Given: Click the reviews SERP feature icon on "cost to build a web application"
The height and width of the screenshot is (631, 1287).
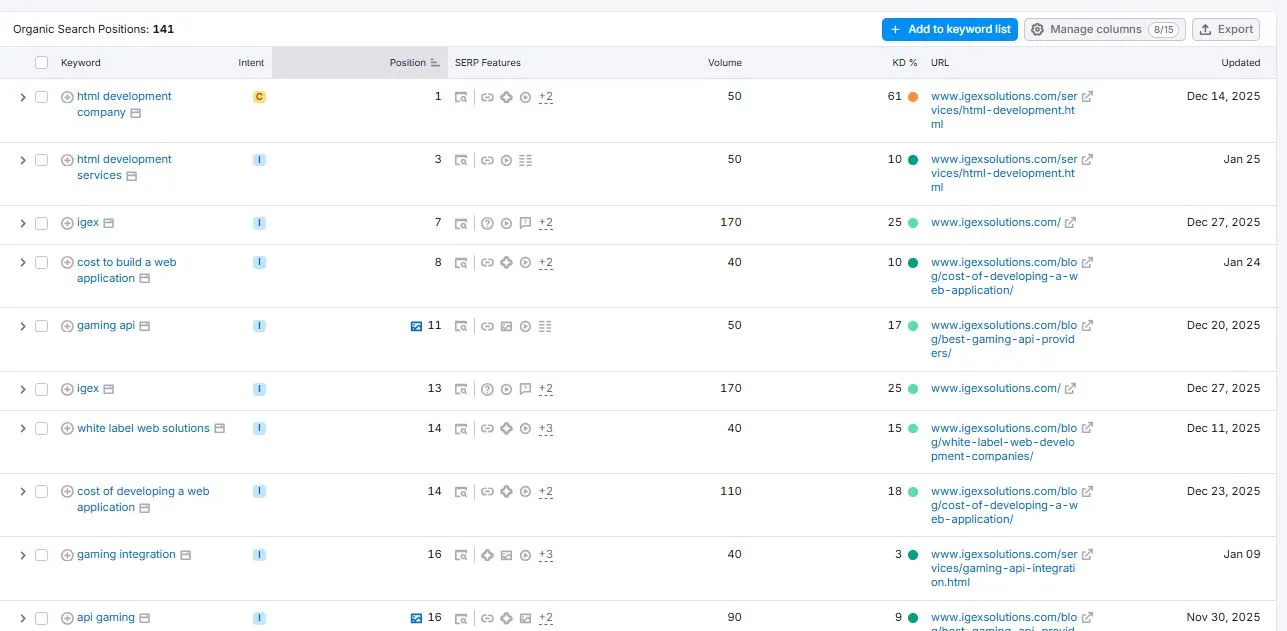Looking at the screenshot, I should [506, 262].
